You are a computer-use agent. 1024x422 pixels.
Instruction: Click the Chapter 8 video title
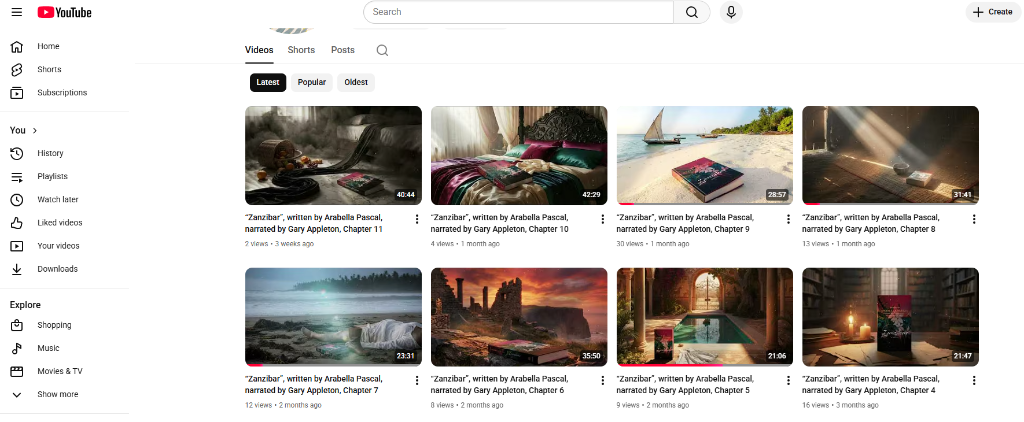tap(871, 223)
